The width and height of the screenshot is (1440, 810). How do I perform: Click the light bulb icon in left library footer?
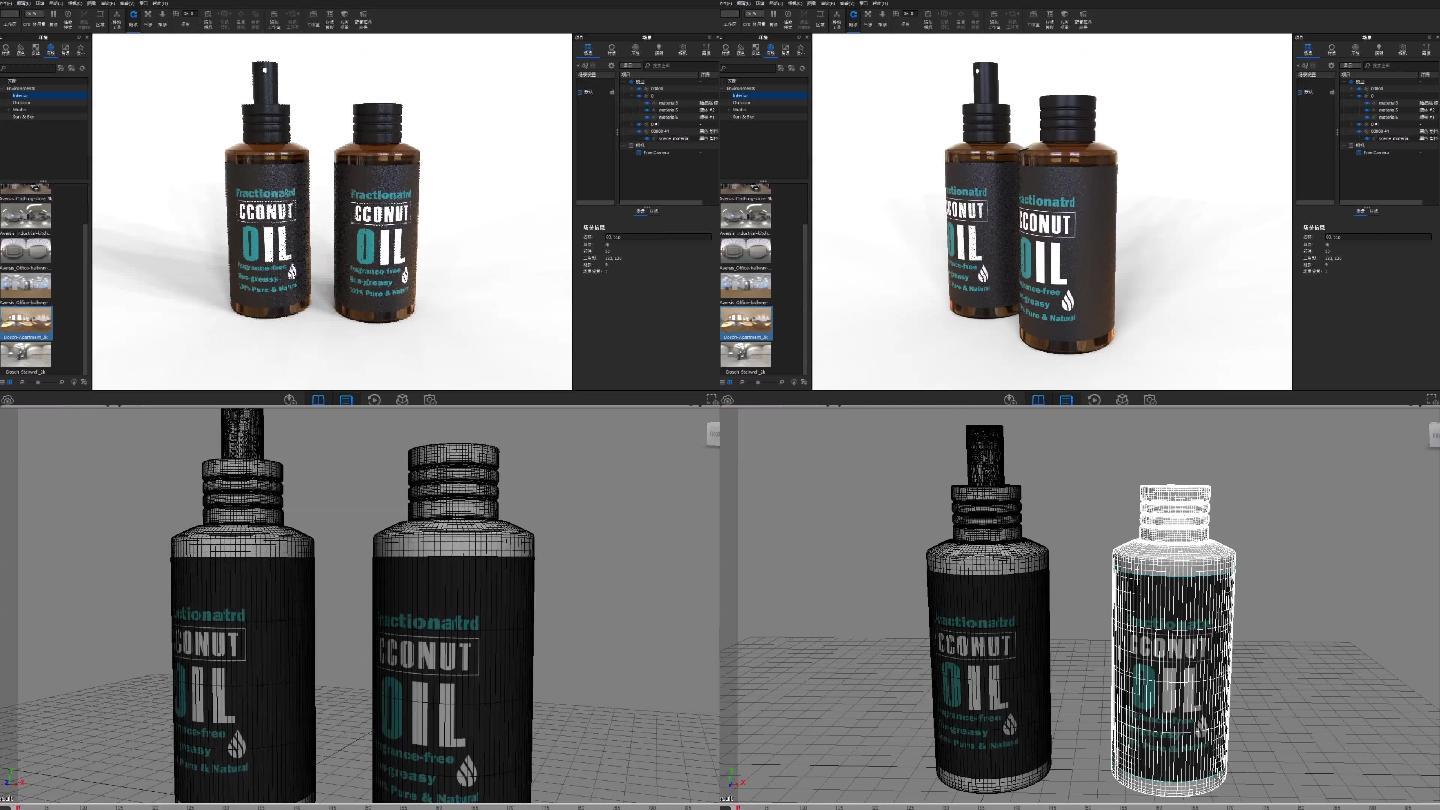pyautogui.click(x=74, y=382)
